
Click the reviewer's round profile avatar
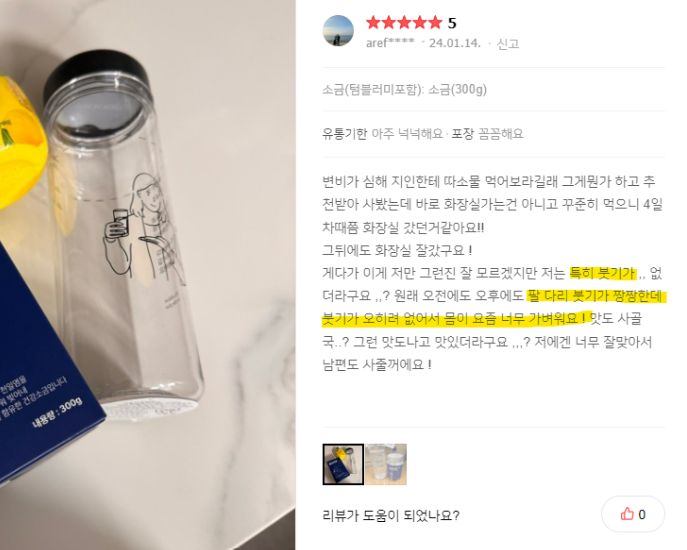click(x=338, y=31)
